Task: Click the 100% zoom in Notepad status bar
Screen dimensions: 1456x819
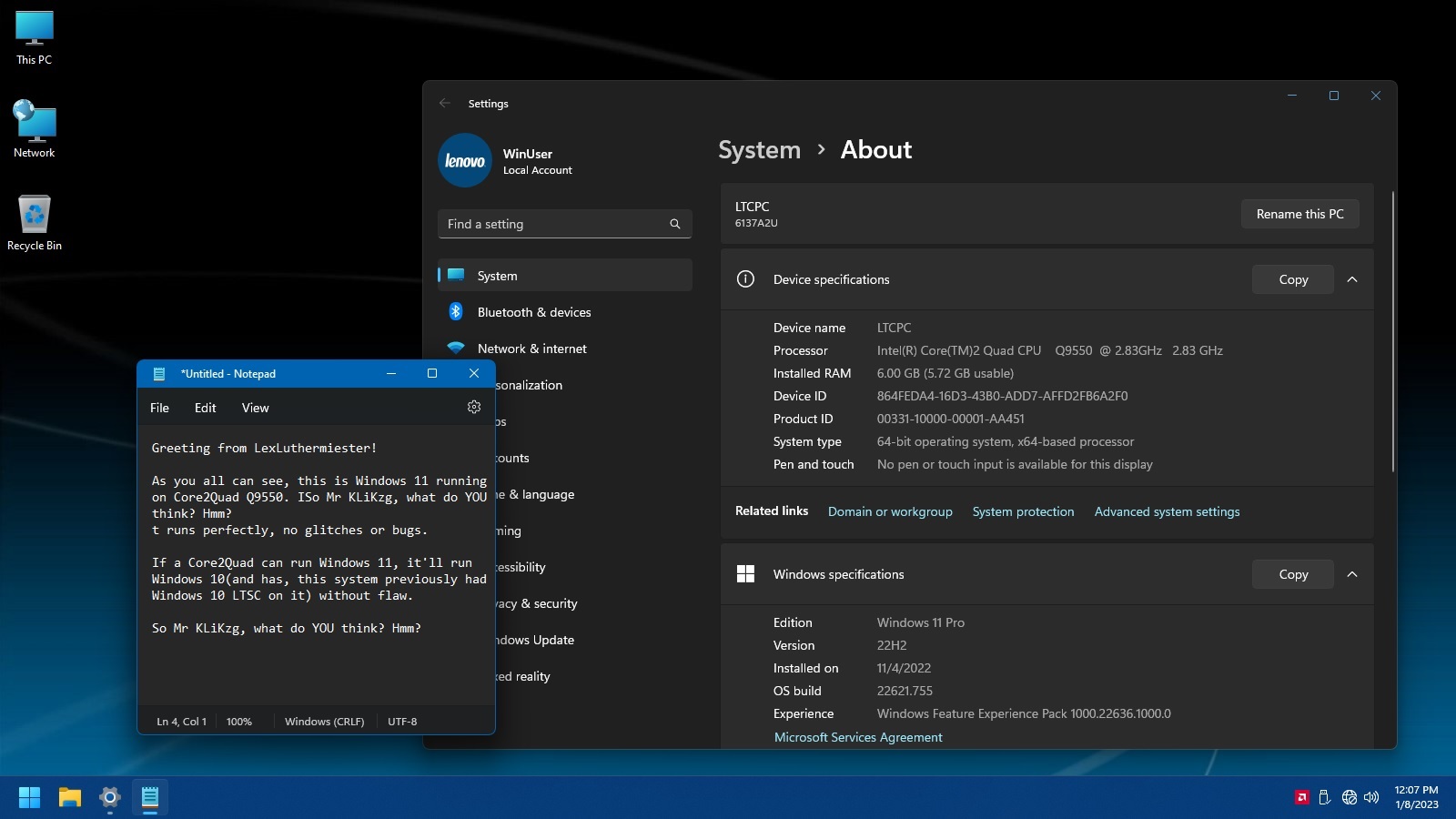Action: pyautogui.click(x=239, y=722)
